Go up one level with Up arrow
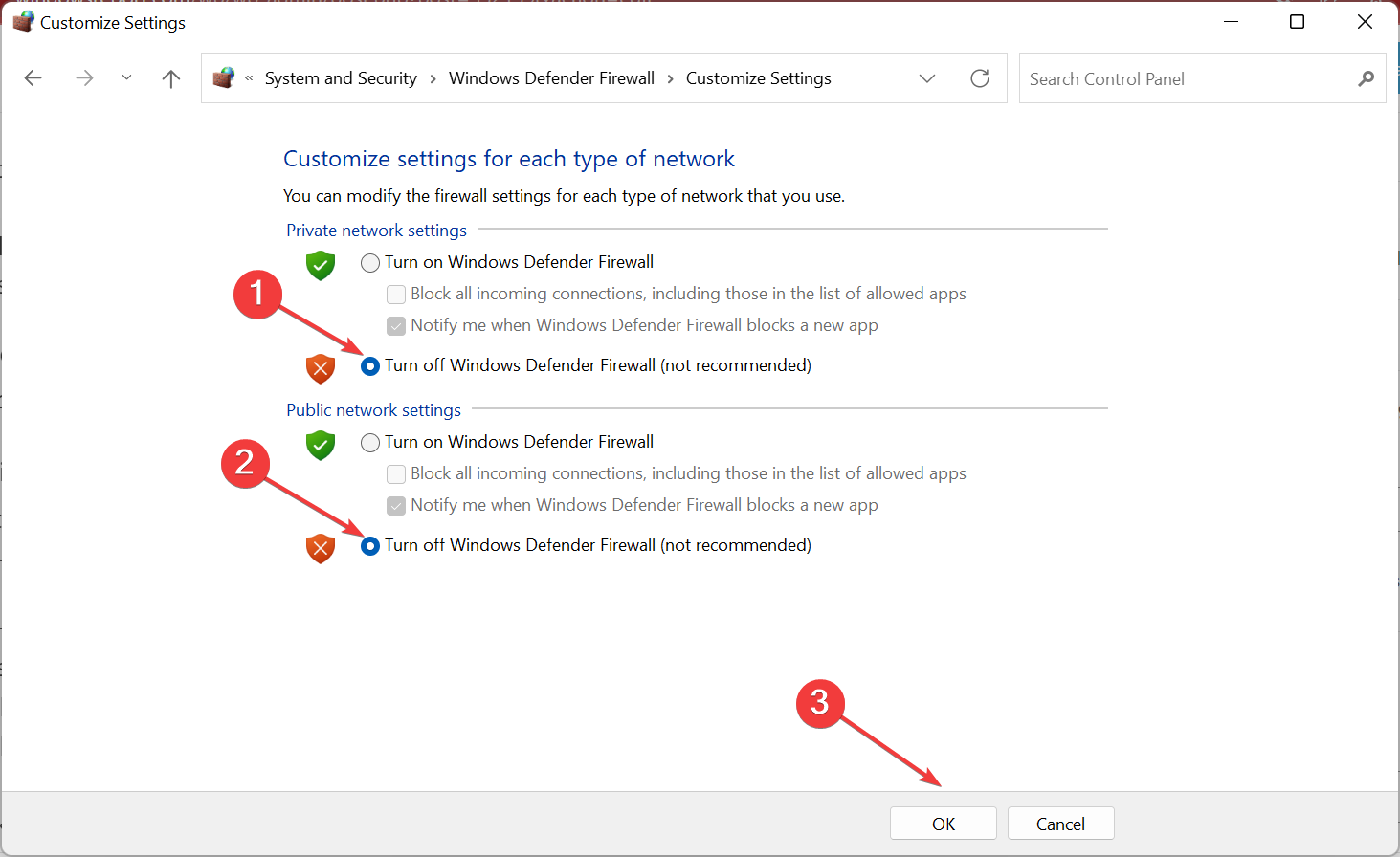 tap(171, 78)
